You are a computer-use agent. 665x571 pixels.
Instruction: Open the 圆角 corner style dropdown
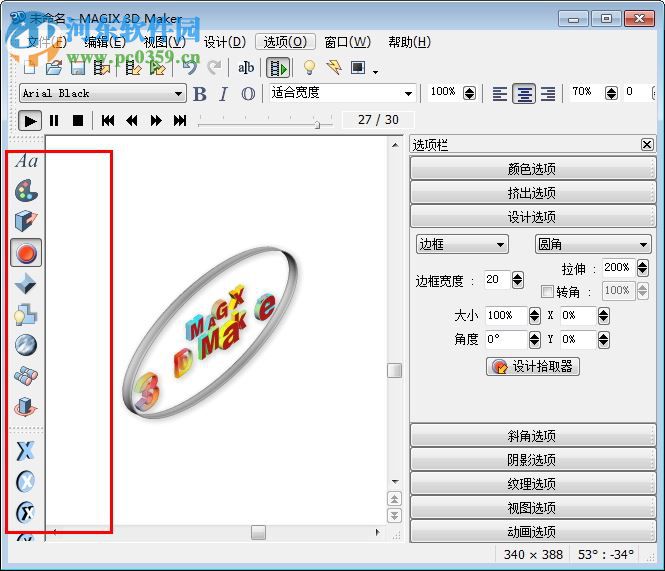593,244
